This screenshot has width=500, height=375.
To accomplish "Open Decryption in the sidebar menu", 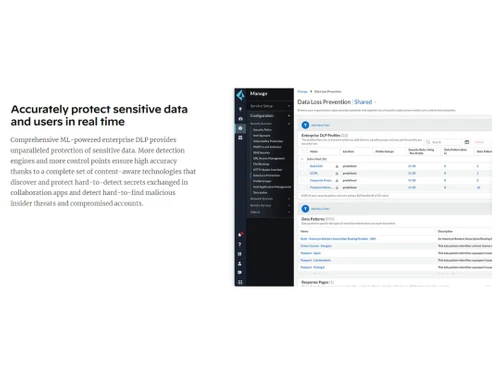I will click(x=260, y=193).
